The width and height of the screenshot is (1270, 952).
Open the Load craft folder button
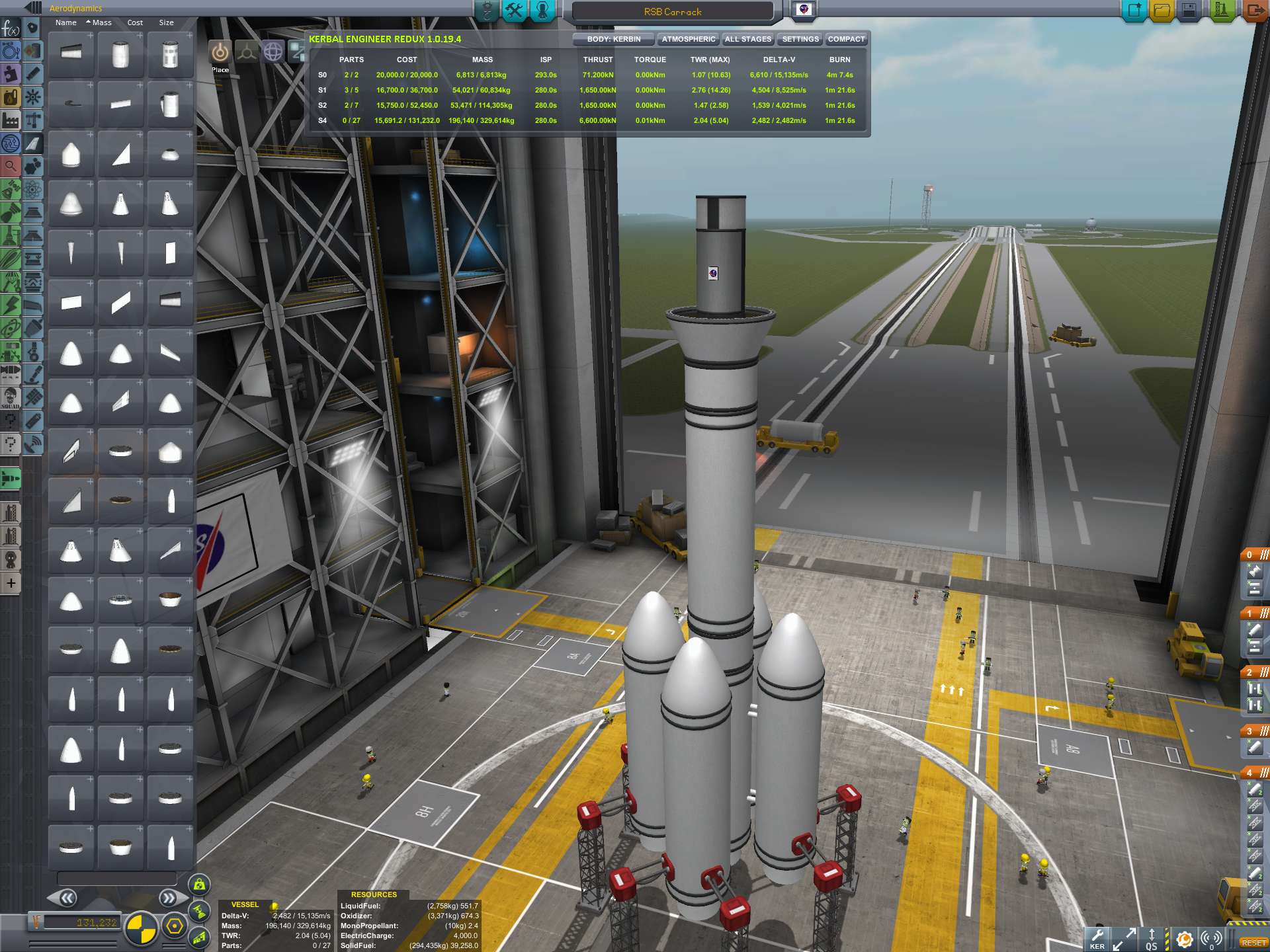(1162, 11)
